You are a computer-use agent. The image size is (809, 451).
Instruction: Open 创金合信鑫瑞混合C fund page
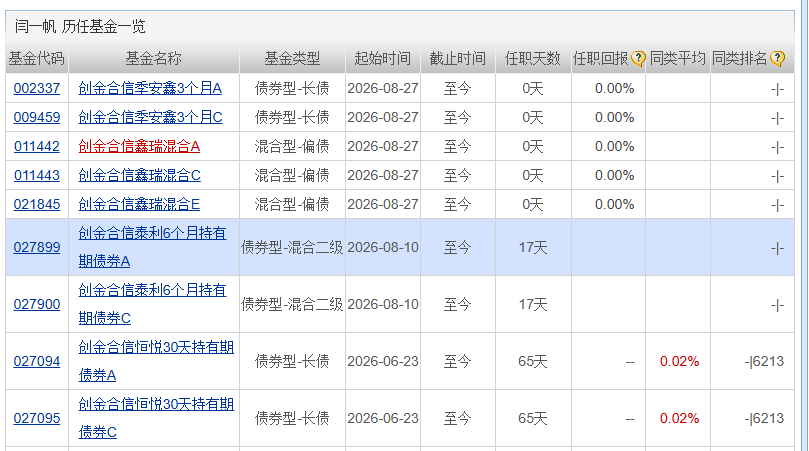pos(139,175)
